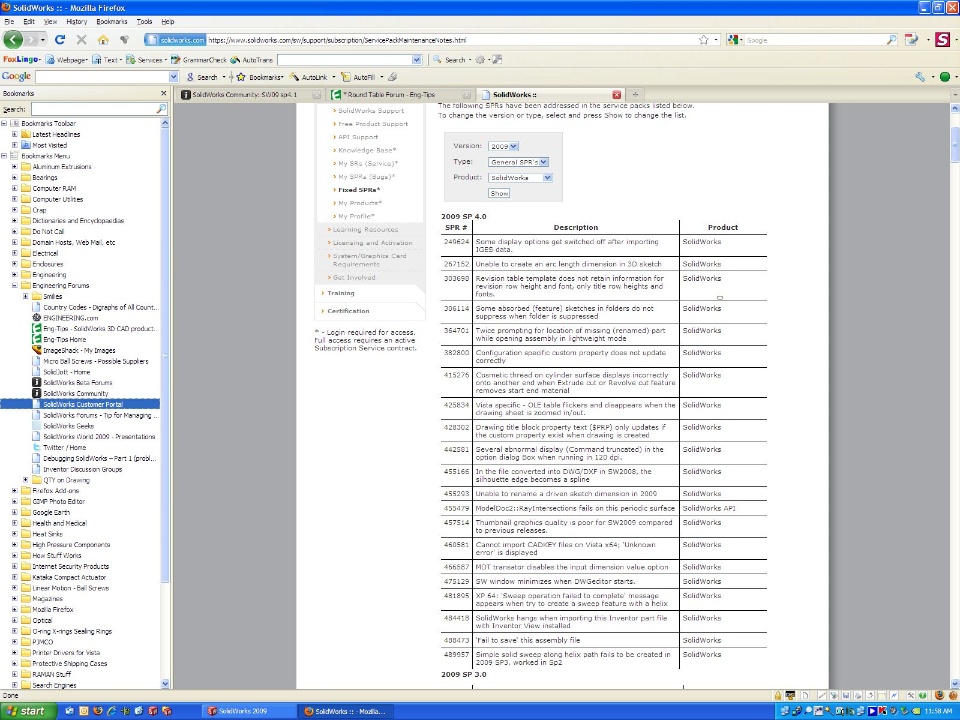
Task: Open FoxLingo Services menu
Action: [146, 59]
